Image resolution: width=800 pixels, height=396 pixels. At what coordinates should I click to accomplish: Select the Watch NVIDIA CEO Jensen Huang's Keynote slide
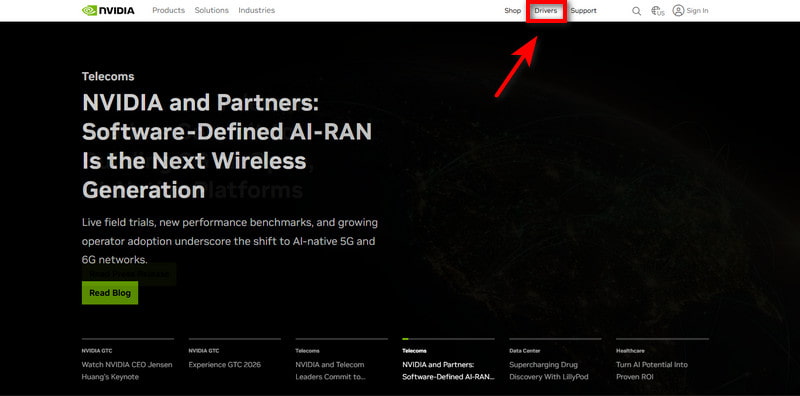128,360
